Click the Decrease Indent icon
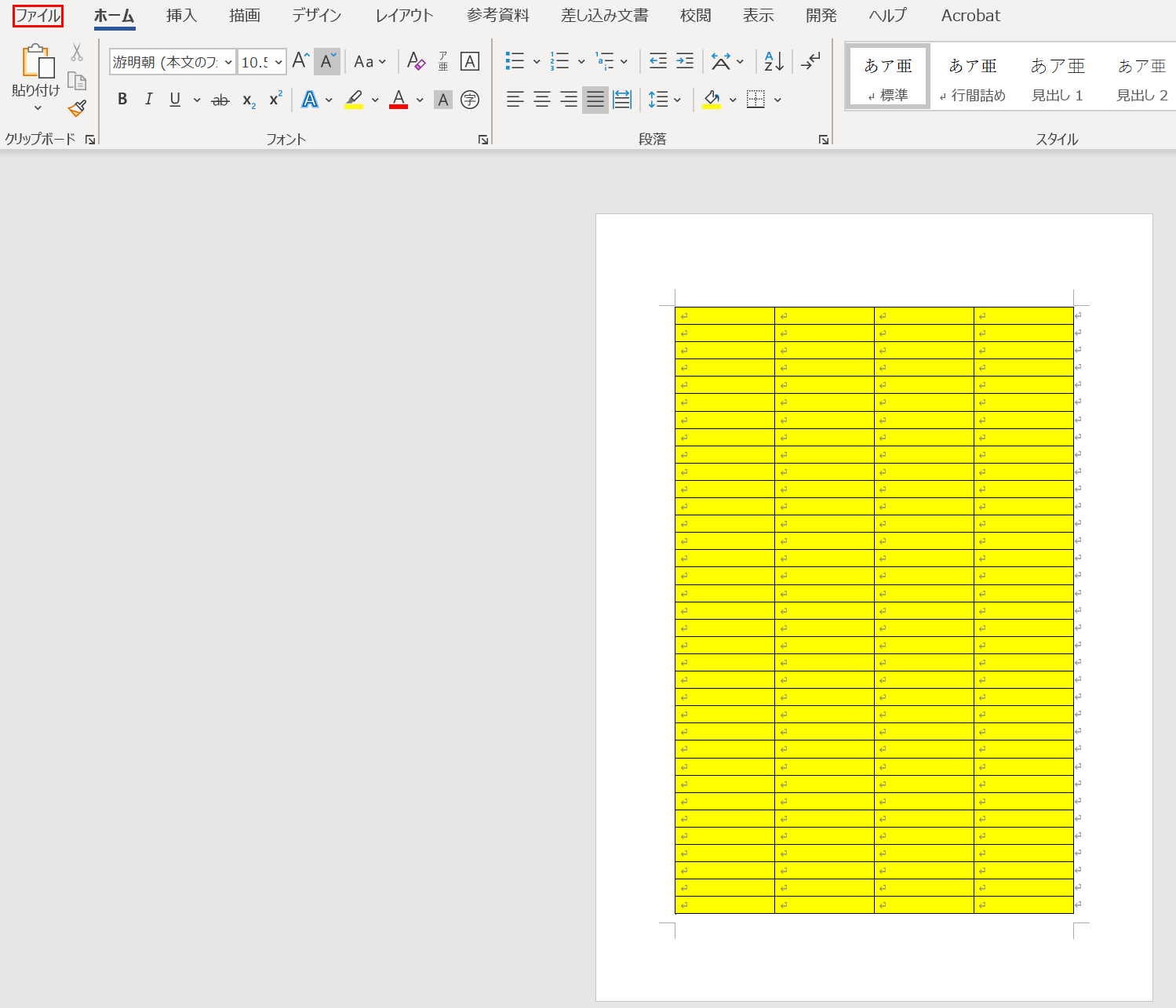This screenshot has height=1008, width=1176. [658, 61]
